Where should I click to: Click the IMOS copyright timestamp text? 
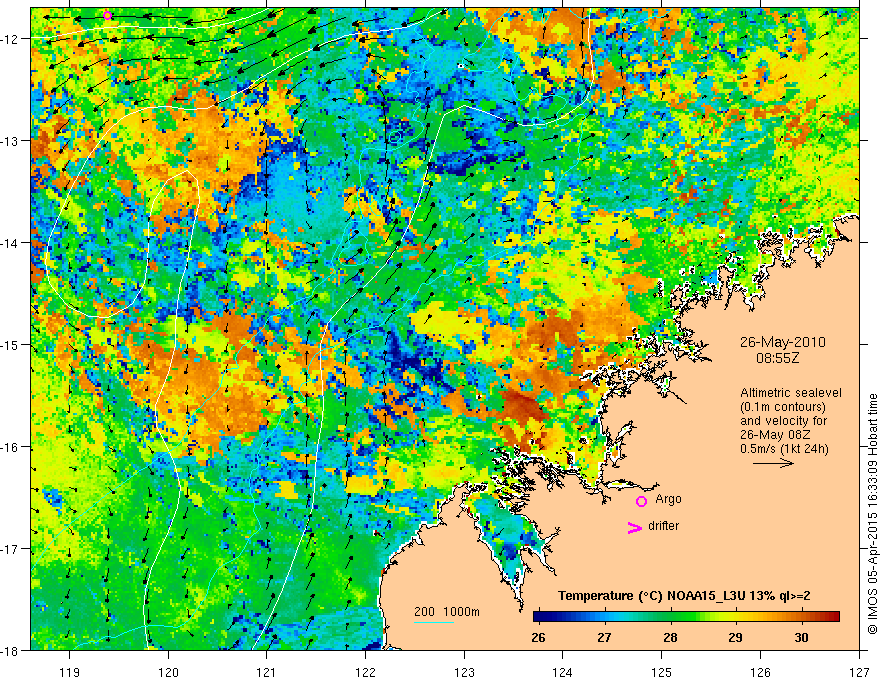(872, 513)
